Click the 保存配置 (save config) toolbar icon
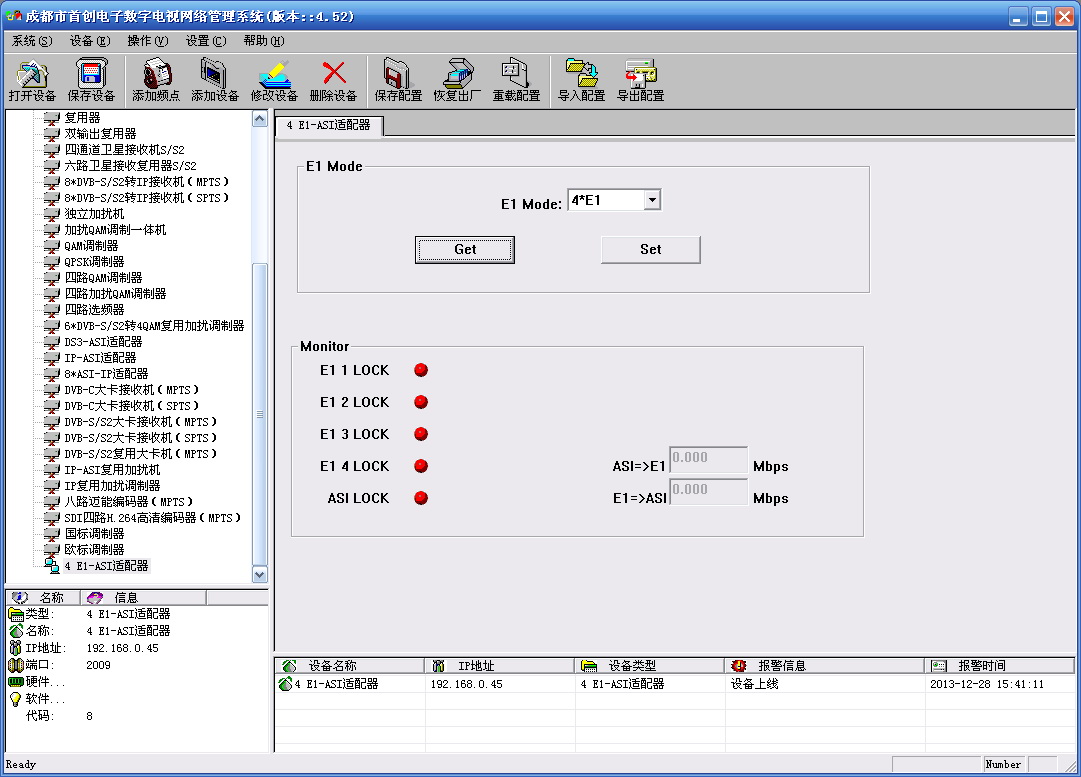Viewport: 1081px width, 777px height. [x=398, y=80]
